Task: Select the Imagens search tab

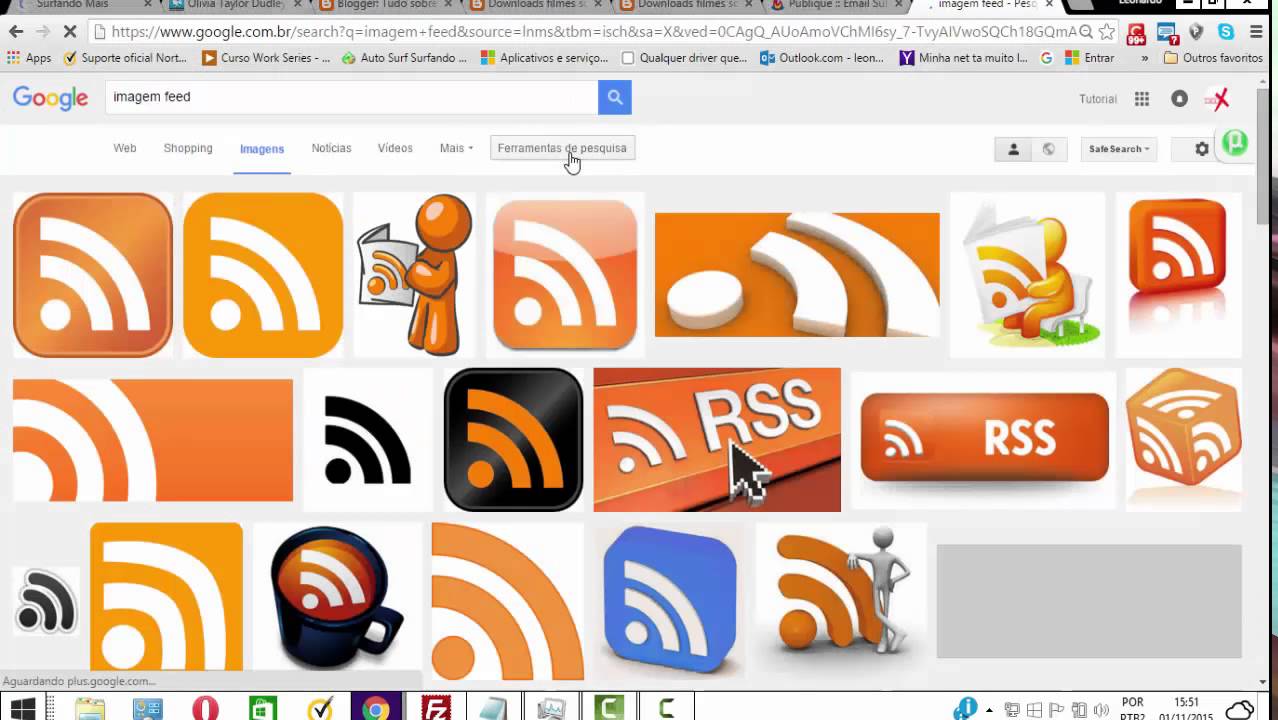Action: (x=262, y=149)
